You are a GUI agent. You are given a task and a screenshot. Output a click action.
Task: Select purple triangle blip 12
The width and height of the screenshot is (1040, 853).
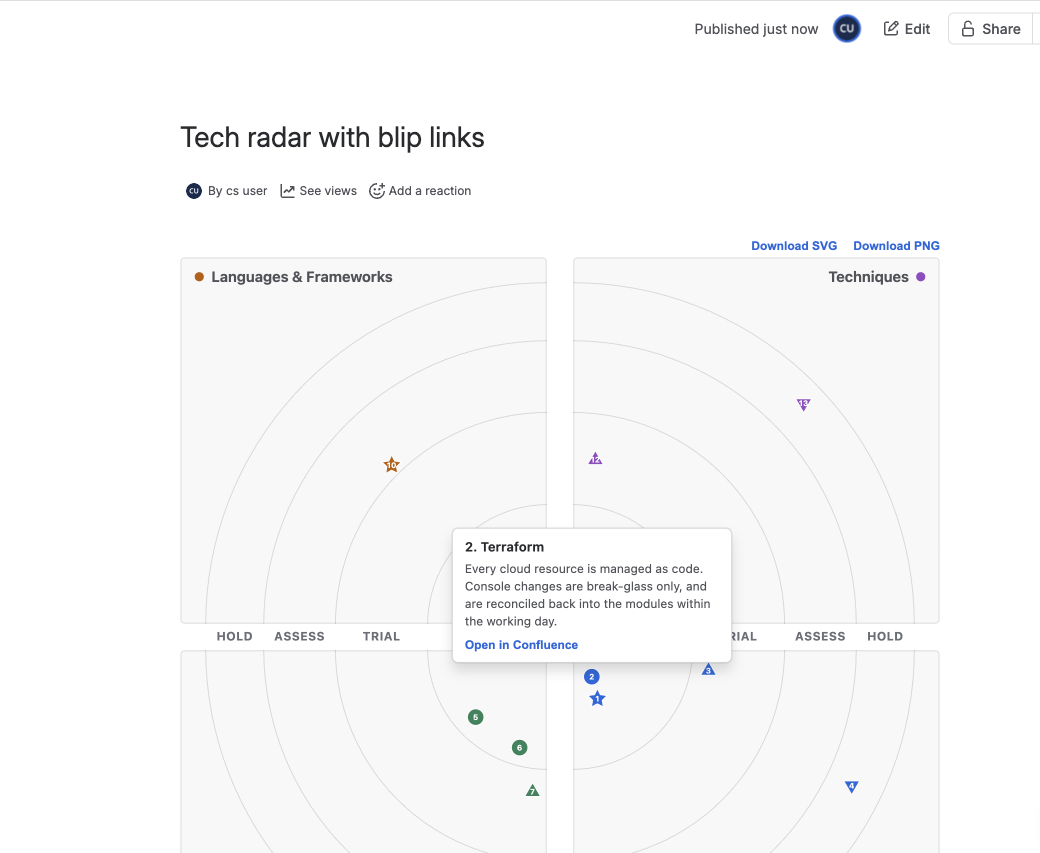coord(595,458)
